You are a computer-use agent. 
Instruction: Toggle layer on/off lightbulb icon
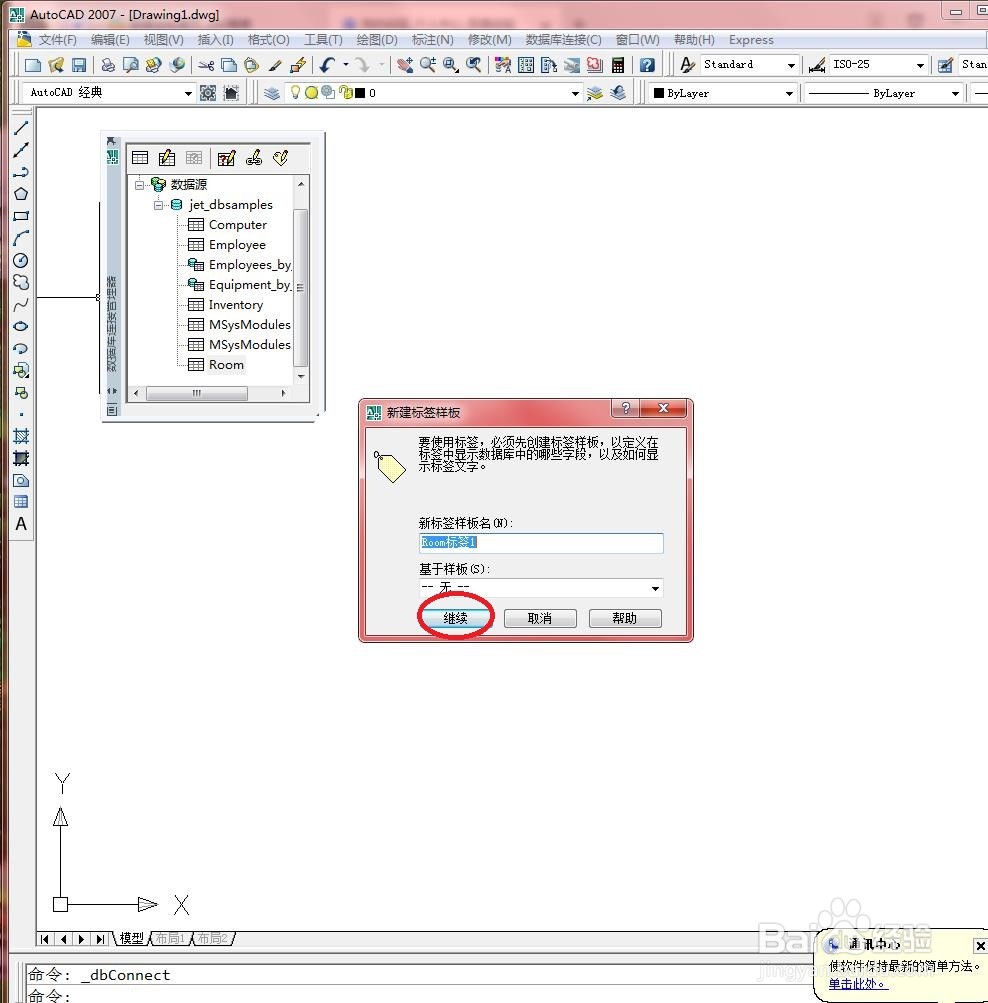(295, 93)
